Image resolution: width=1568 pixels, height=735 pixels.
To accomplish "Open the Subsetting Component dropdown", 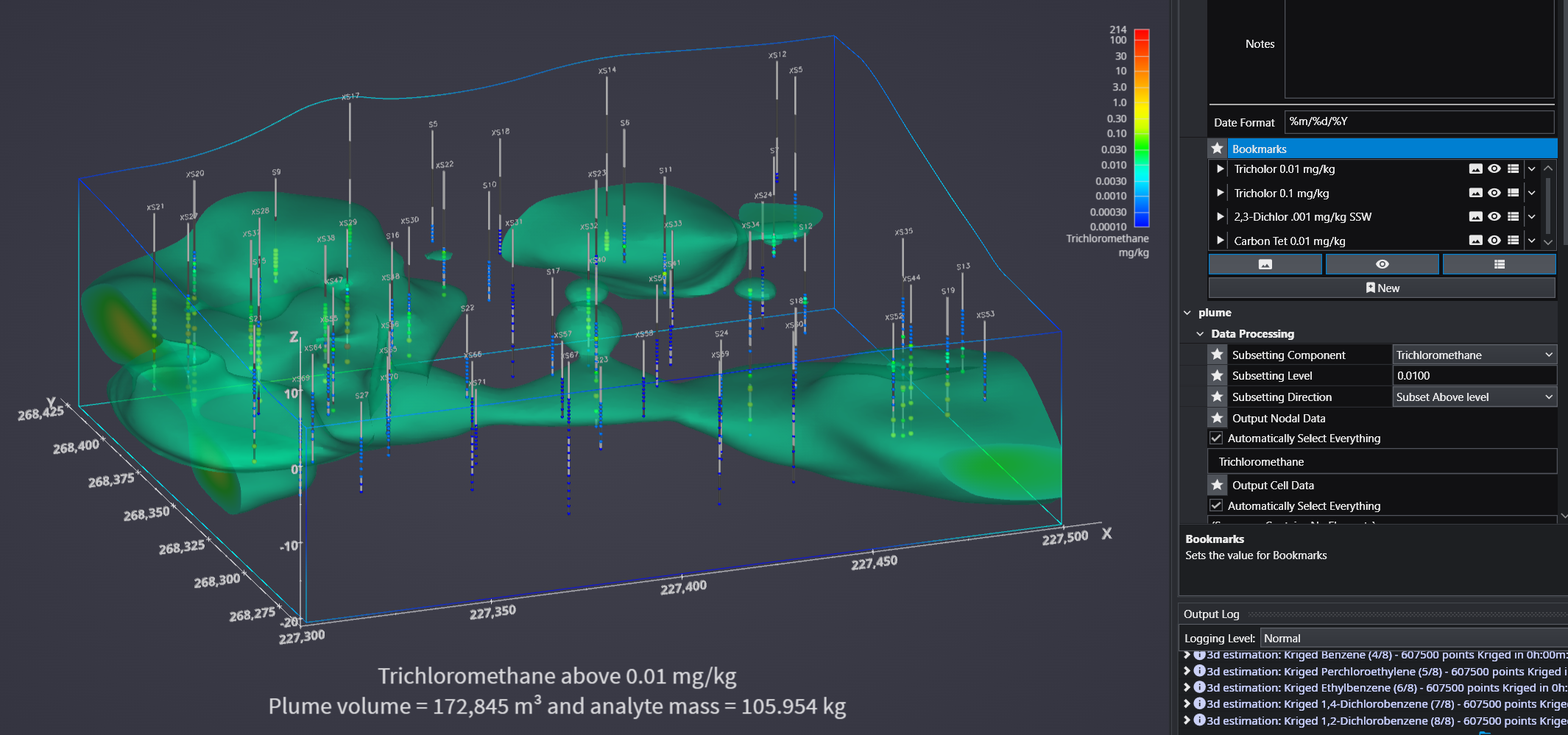I will coord(1474,355).
